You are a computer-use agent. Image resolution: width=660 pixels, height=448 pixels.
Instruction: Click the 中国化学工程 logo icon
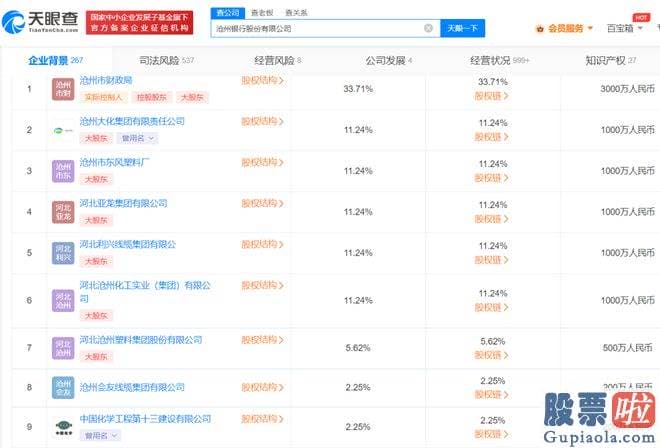point(63,427)
